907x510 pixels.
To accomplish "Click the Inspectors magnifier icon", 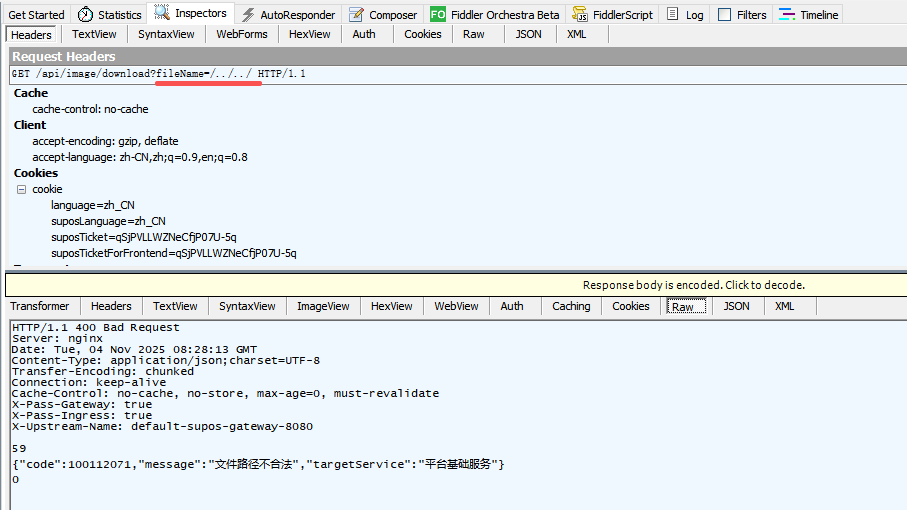I will (x=161, y=14).
